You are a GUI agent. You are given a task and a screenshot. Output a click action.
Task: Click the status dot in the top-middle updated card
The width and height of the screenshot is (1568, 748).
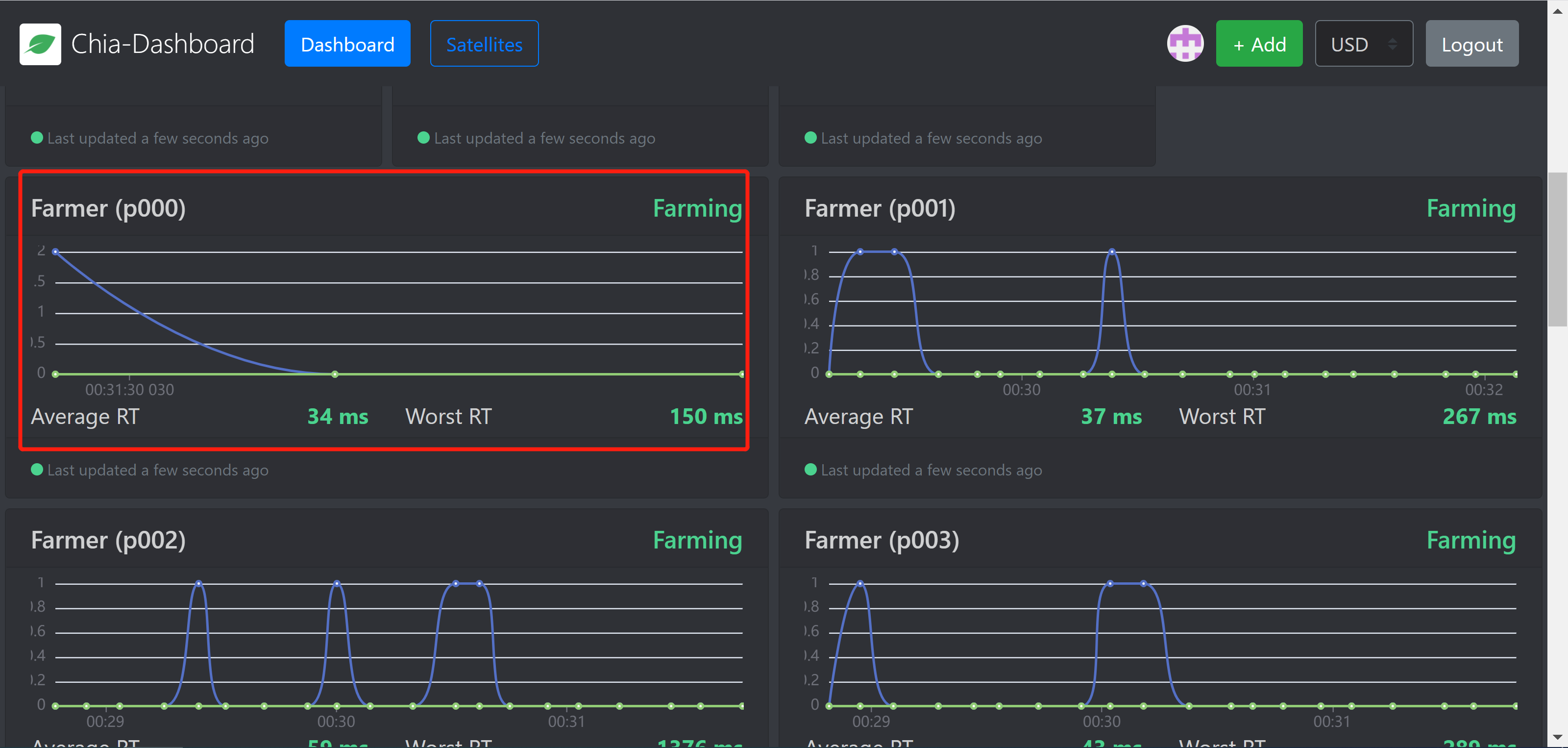[x=423, y=138]
